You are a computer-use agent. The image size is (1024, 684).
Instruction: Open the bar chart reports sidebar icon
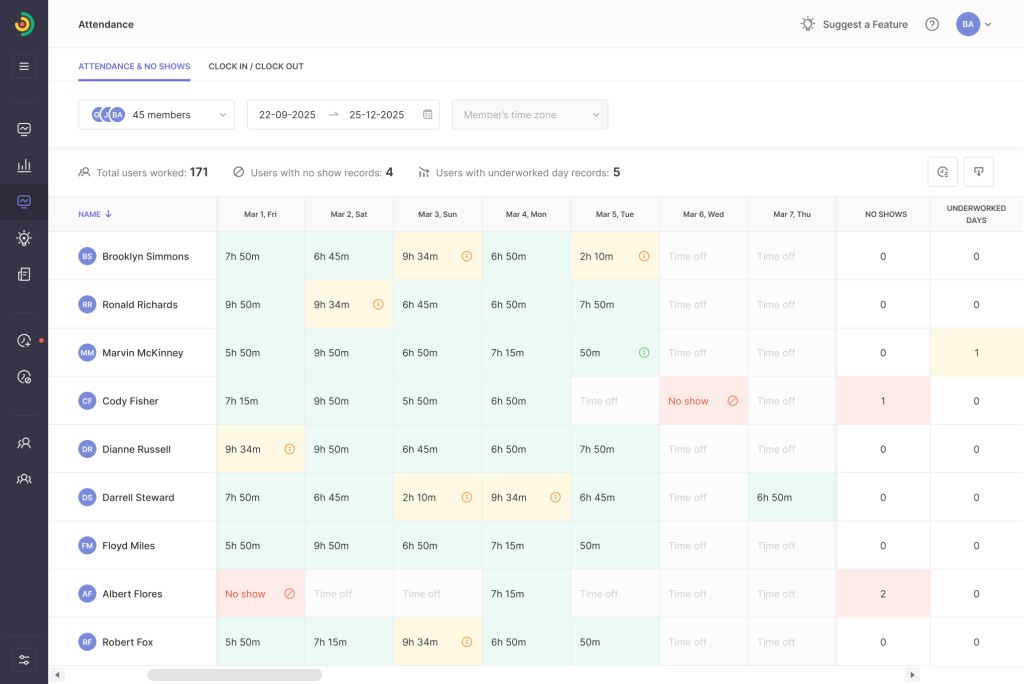tap(24, 165)
